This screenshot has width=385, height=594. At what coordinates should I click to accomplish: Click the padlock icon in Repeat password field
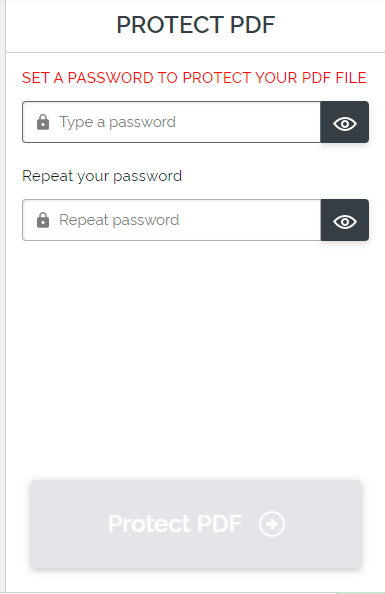point(43,220)
